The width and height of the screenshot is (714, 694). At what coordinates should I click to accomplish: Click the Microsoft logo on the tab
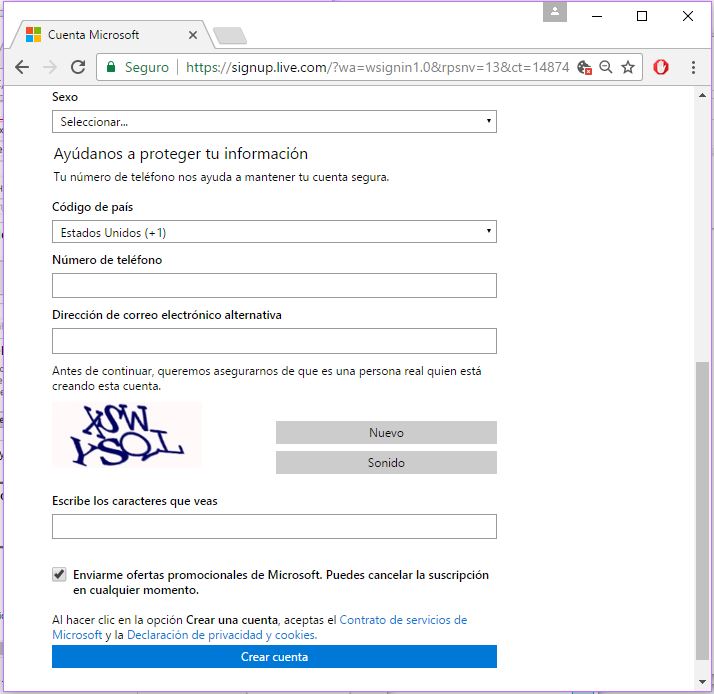pyautogui.click(x=33, y=35)
